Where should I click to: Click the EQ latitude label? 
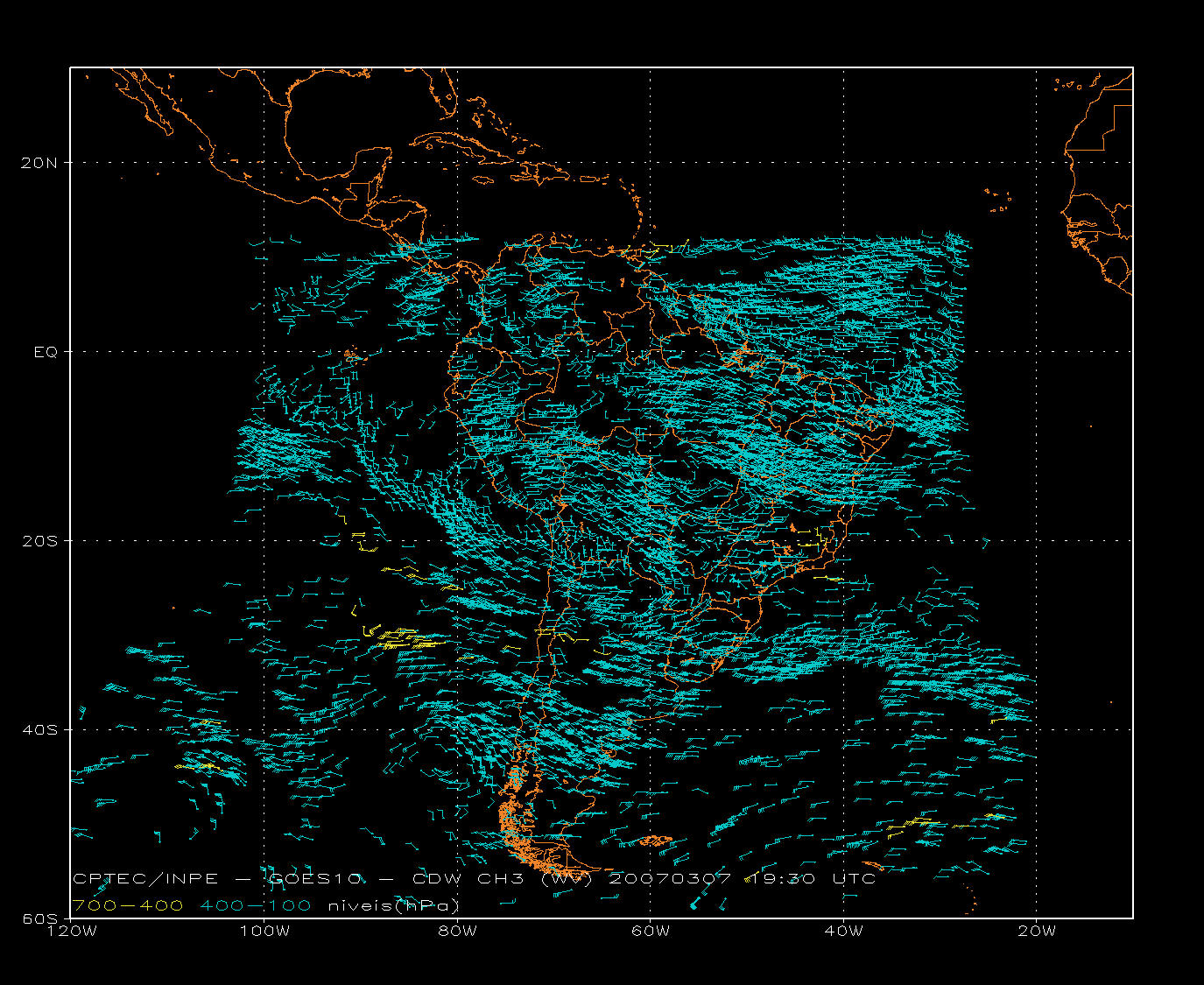click(46, 352)
